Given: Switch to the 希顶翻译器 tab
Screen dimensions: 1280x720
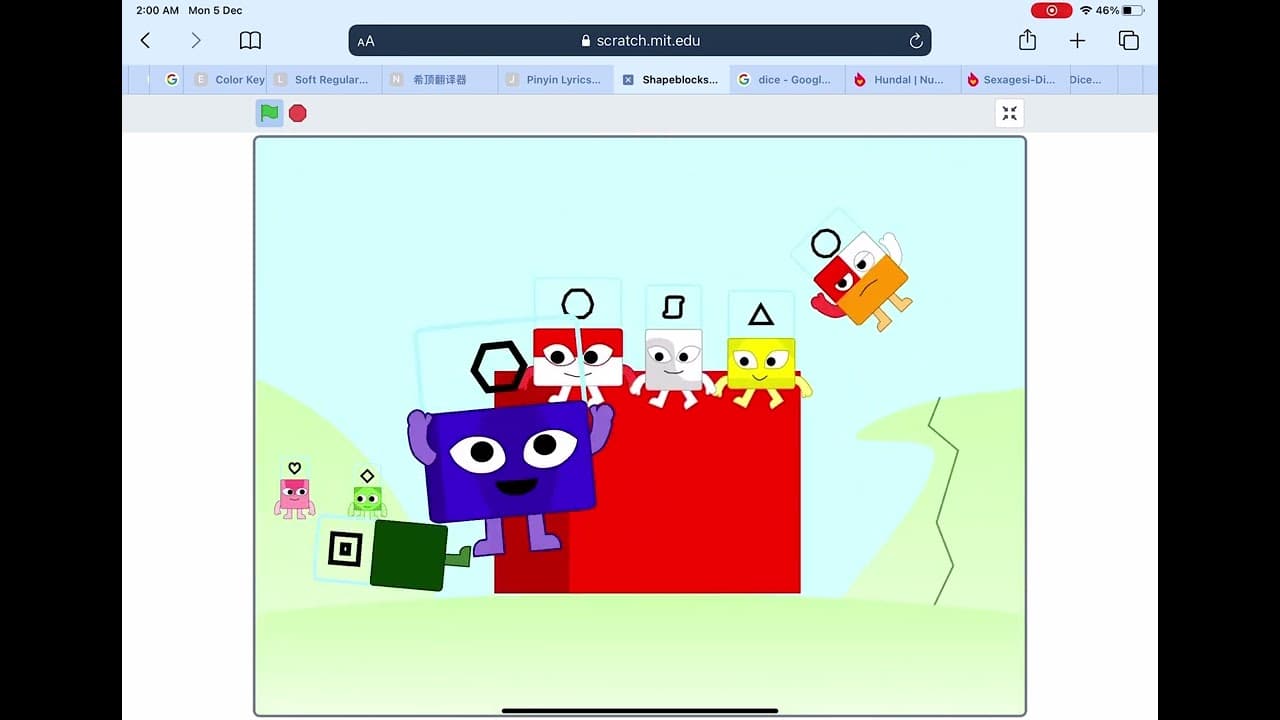Looking at the screenshot, I should click(440, 80).
